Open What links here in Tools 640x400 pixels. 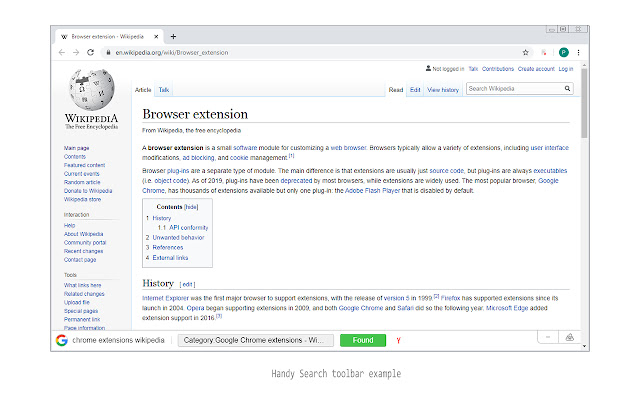click(82, 285)
